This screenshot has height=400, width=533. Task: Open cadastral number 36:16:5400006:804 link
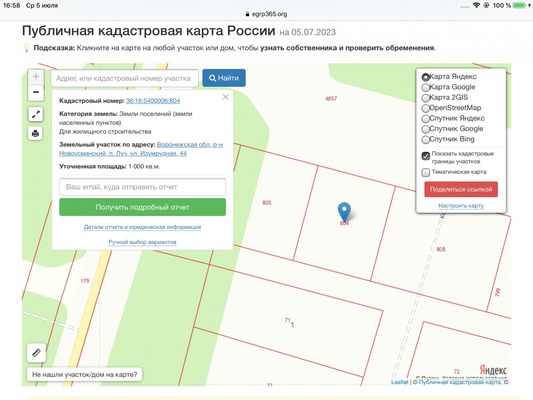pyautogui.click(x=153, y=101)
